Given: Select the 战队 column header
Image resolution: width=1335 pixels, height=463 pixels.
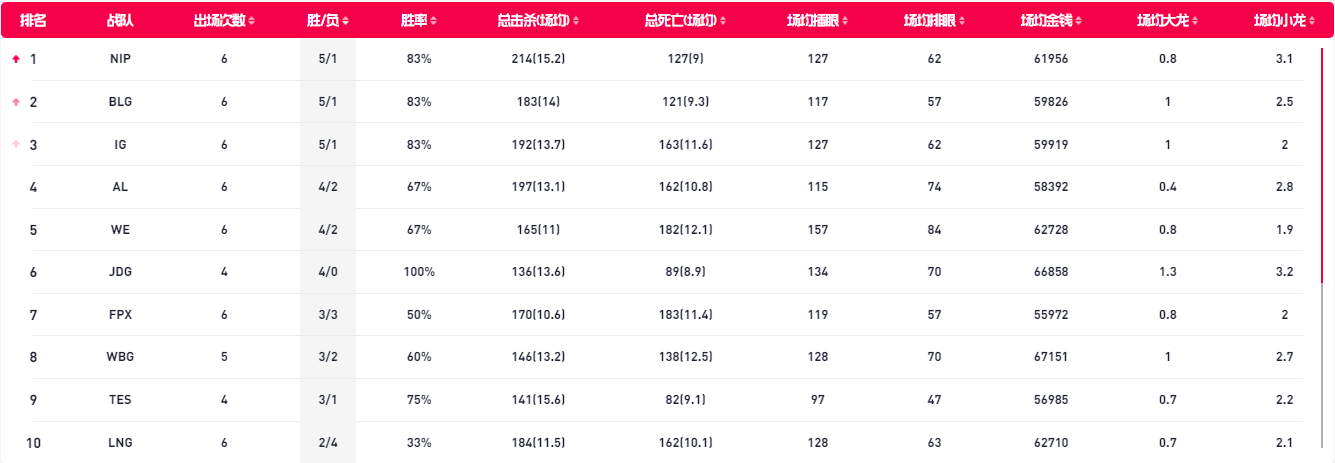Looking at the screenshot, I should tap(120, 21).
